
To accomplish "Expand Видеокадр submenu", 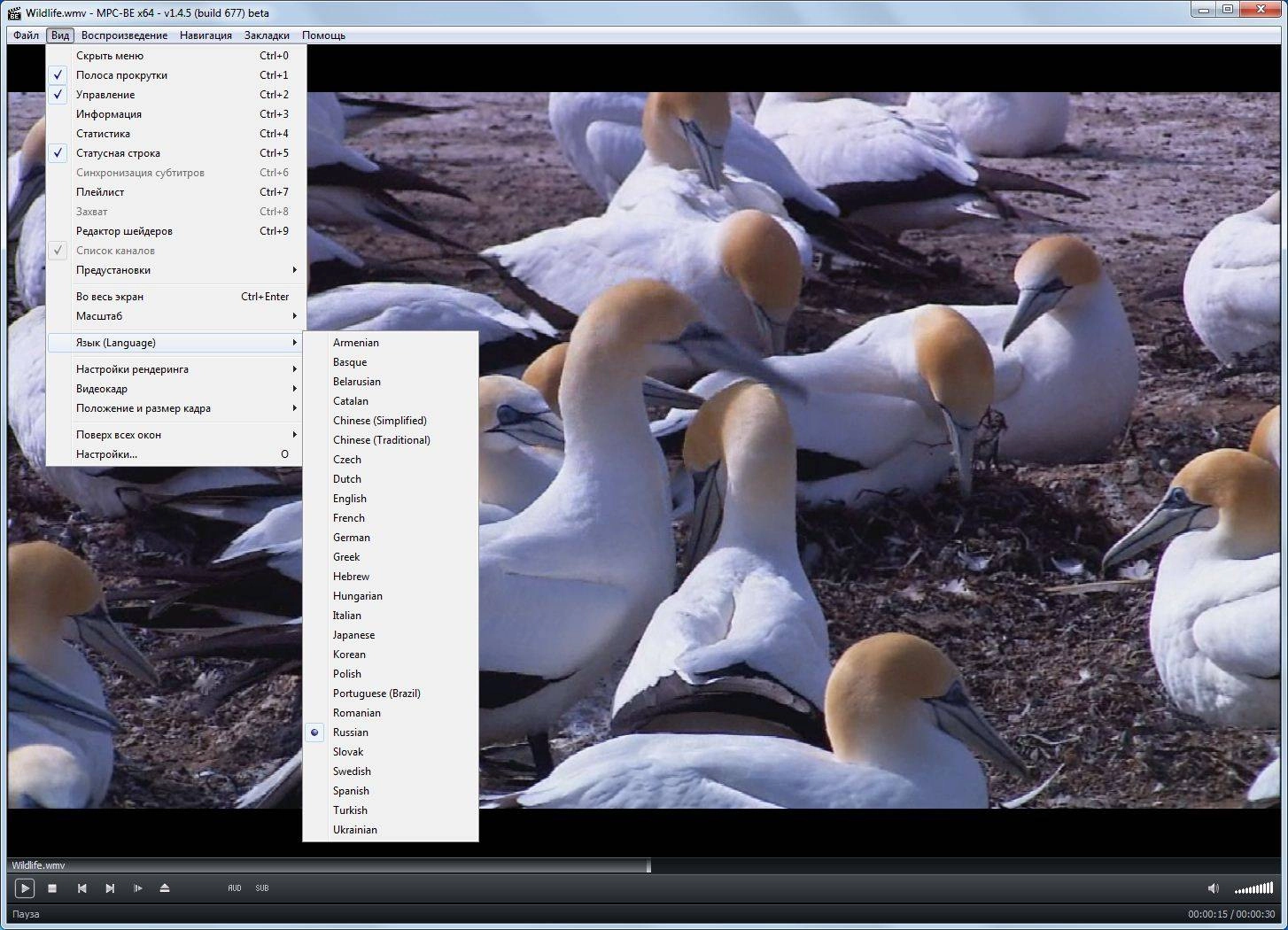I will point(176,389).
